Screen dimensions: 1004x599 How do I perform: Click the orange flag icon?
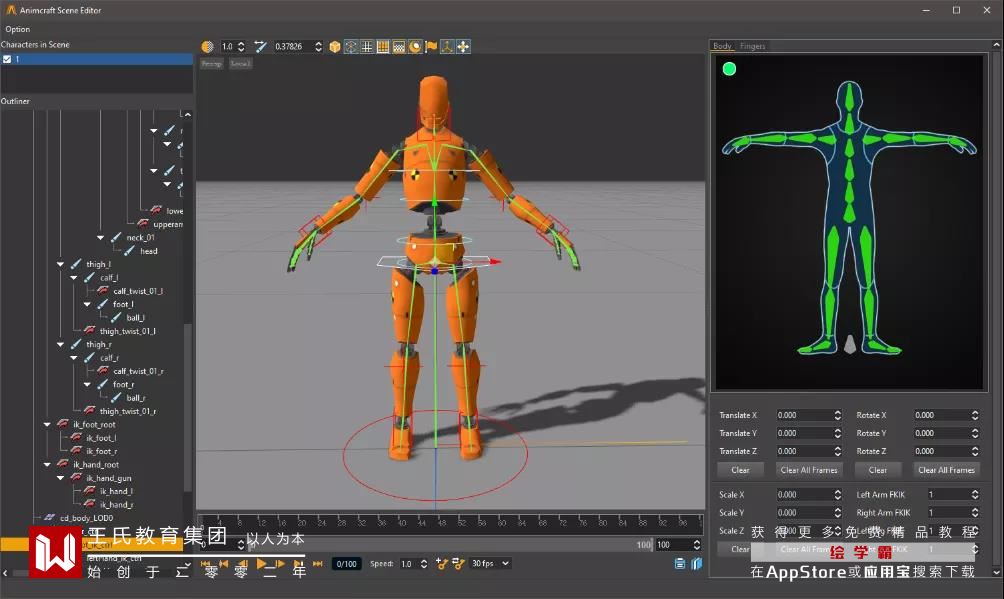tap(432, 47)
